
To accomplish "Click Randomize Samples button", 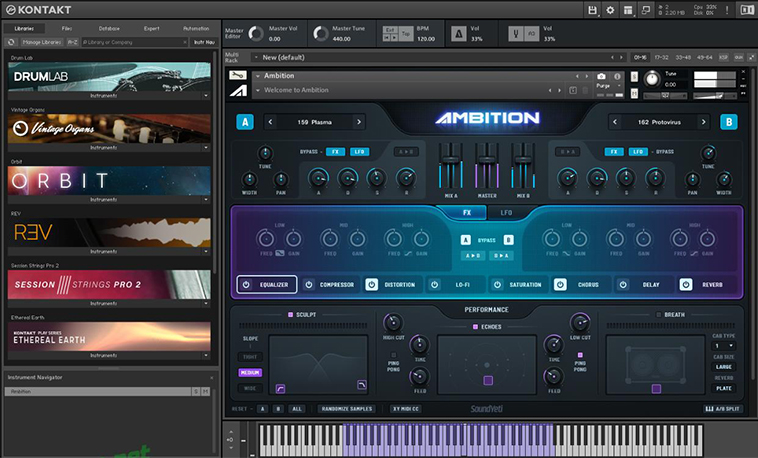I will pos(347,409).
